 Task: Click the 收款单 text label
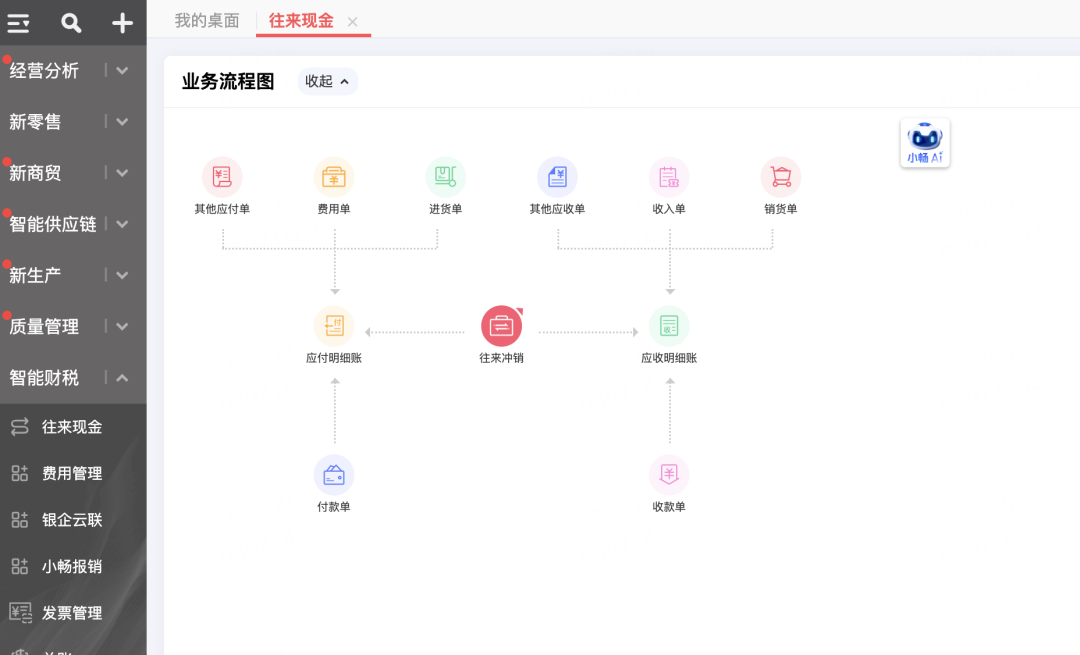pos(669,506)
